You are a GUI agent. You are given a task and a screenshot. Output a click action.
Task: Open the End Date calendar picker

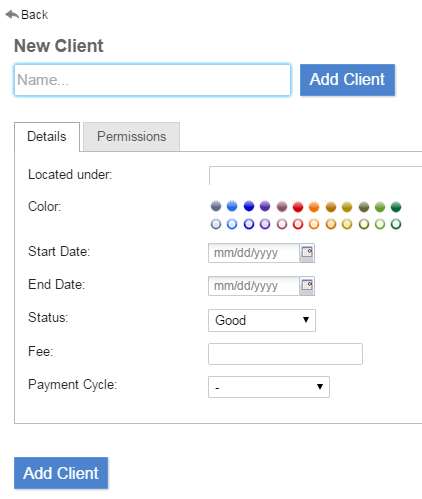coord(307,286)
